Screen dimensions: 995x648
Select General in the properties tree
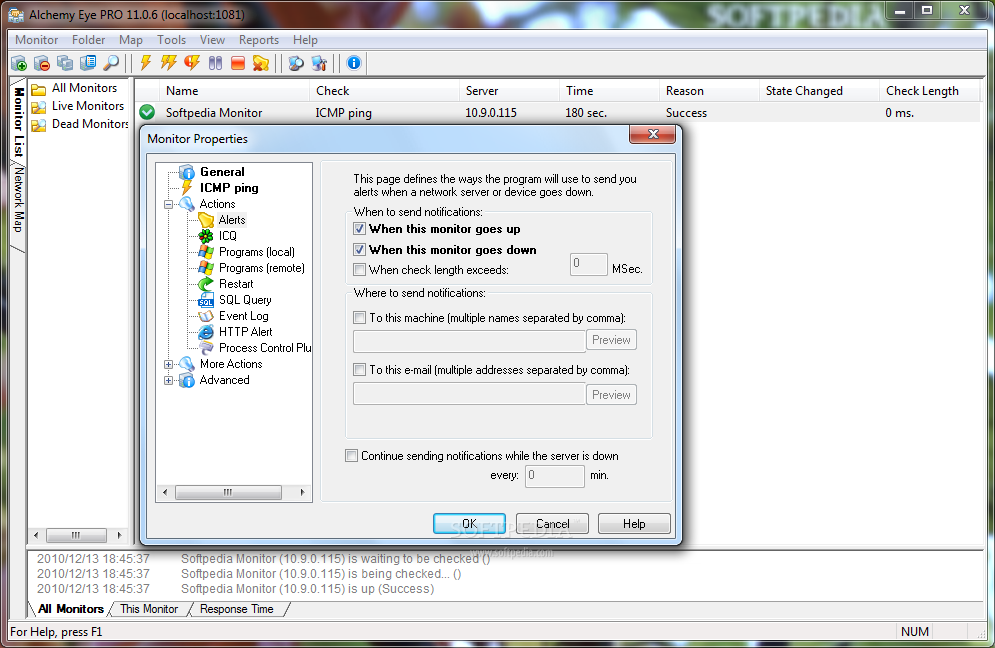point(221,172)
